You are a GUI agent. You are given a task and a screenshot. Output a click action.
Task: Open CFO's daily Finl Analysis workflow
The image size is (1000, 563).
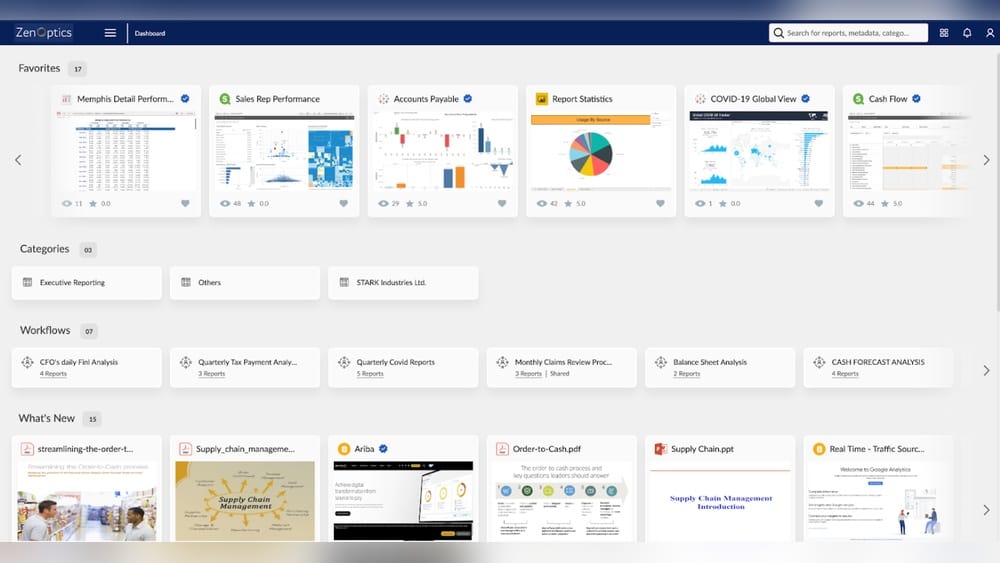pyautogui.click(x=87, y=367)
